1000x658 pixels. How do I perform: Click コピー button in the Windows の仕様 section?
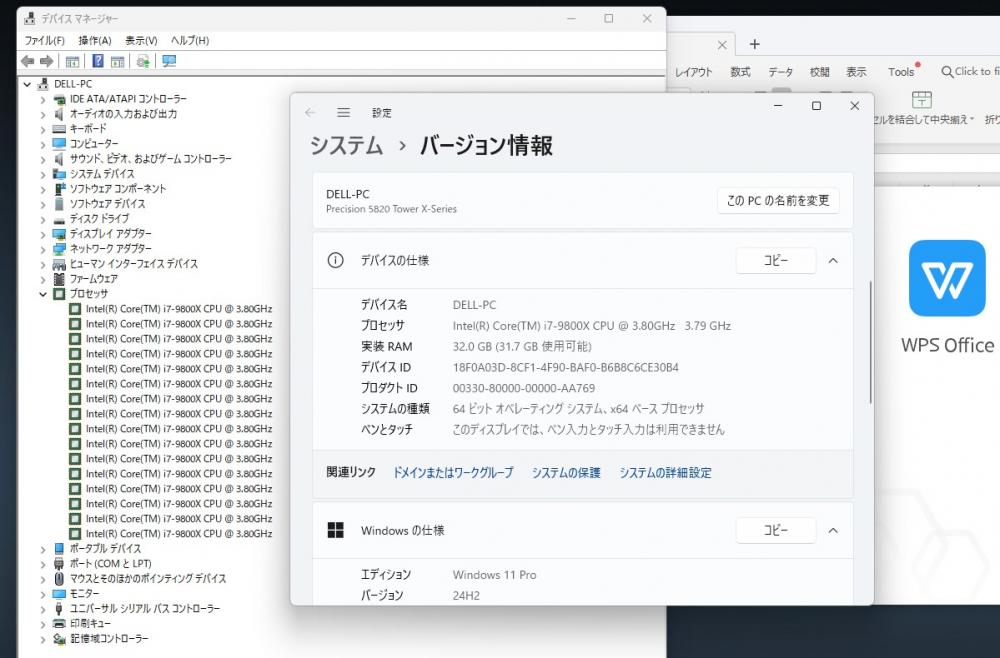click(776, 530)
